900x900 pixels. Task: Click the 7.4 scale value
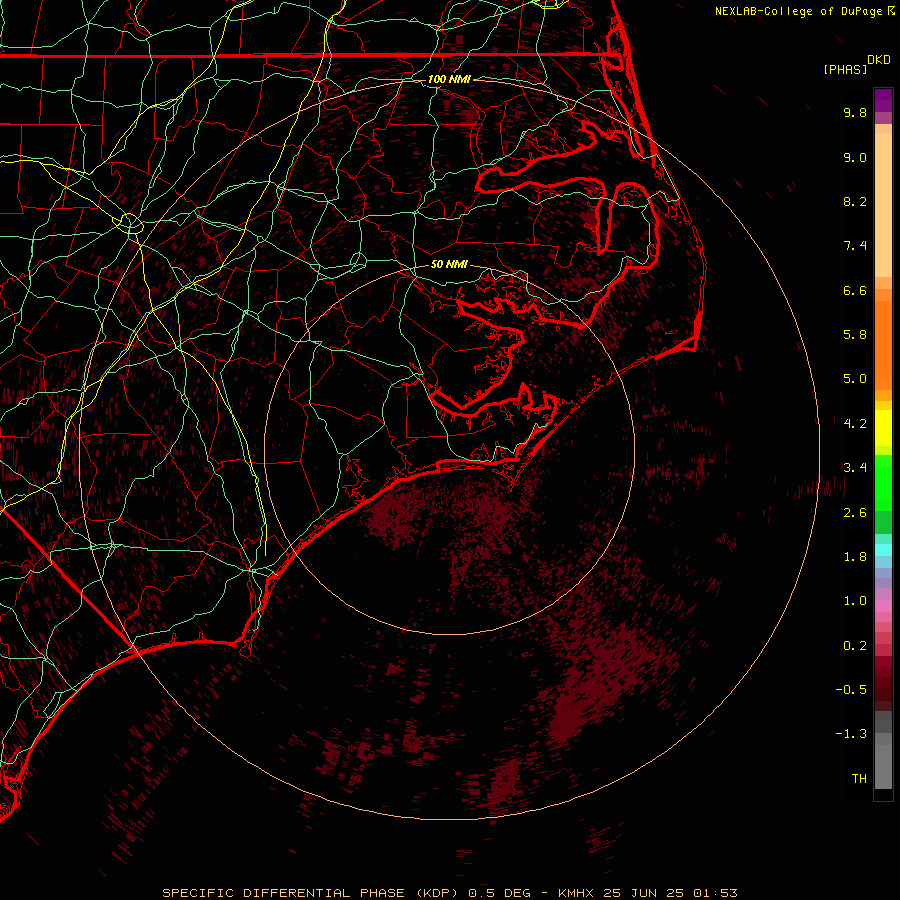tap(855, 246)
